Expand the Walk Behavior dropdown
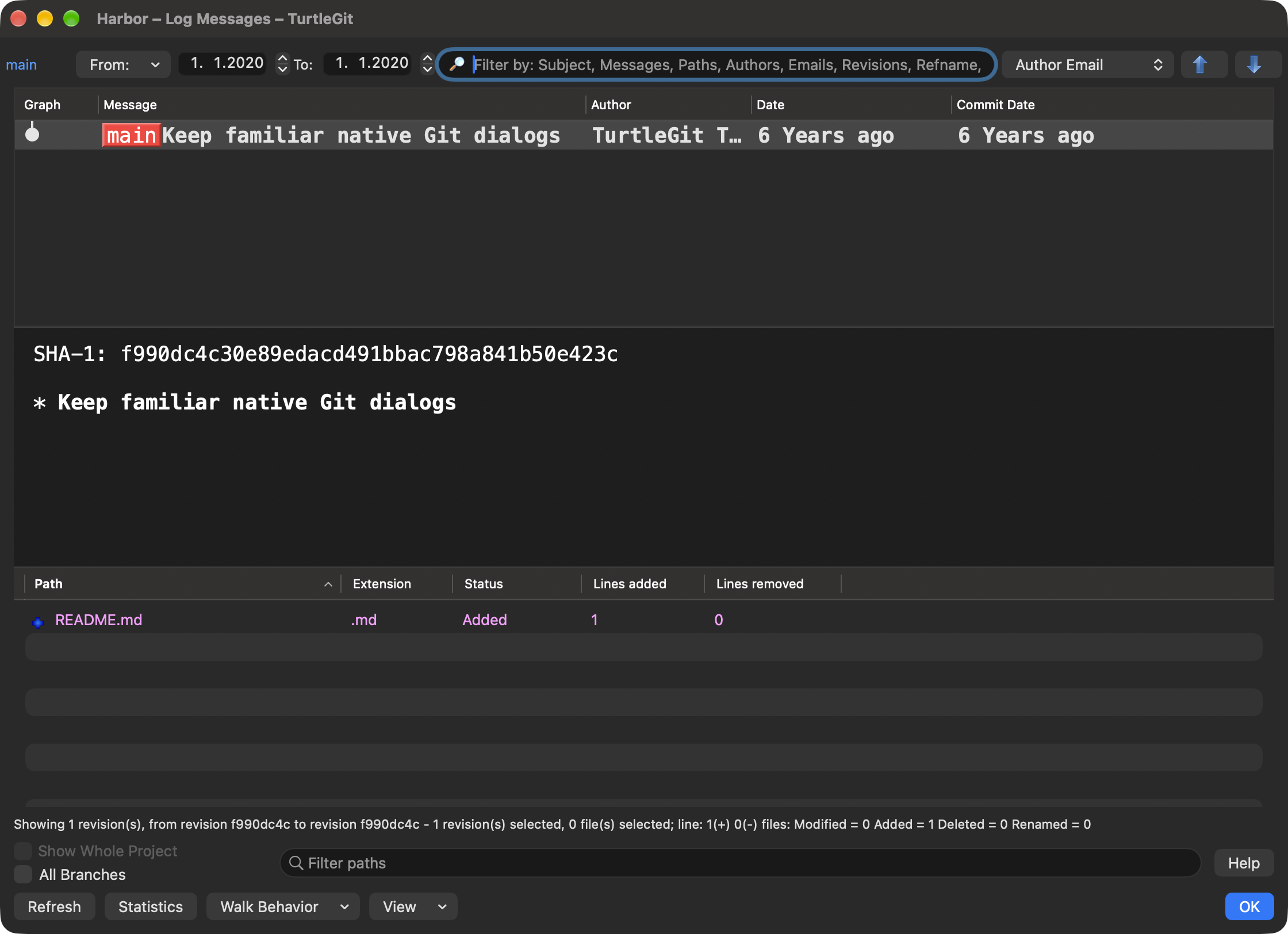Screen dimensions: 1288x934 pyautogui.click(x=283, y=906)
